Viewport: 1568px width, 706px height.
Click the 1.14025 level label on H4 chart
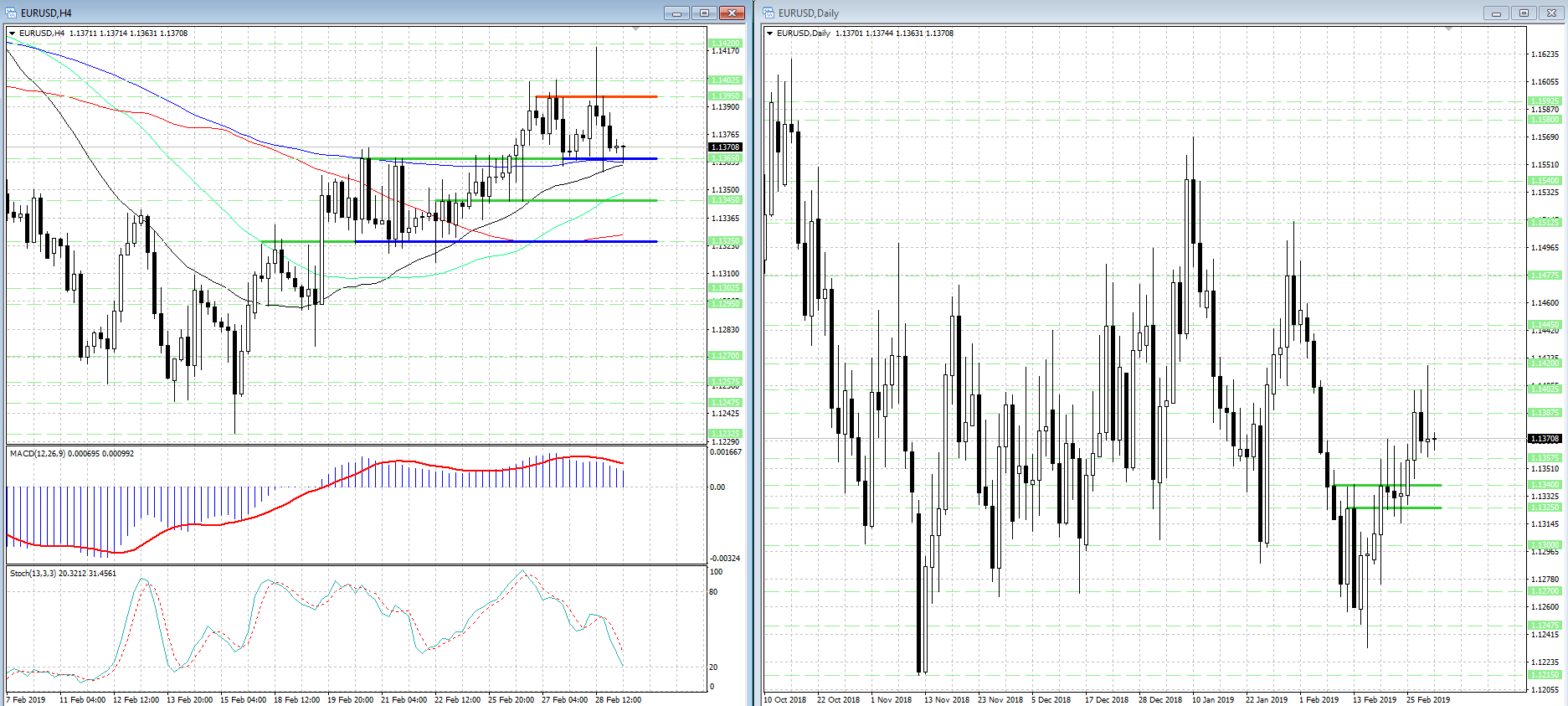pos(725,80)
